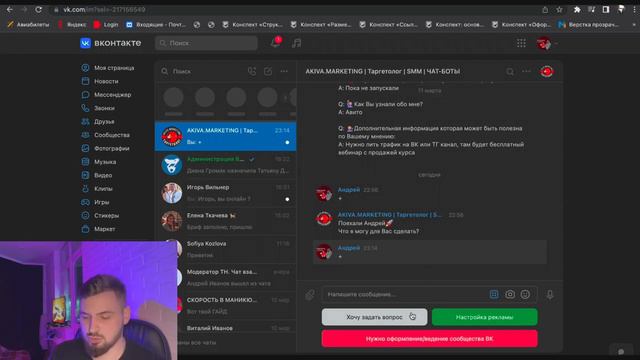Open Мессенджер in sidebar
This screenshot has height=360, width=640.
(x=106, y=95)
